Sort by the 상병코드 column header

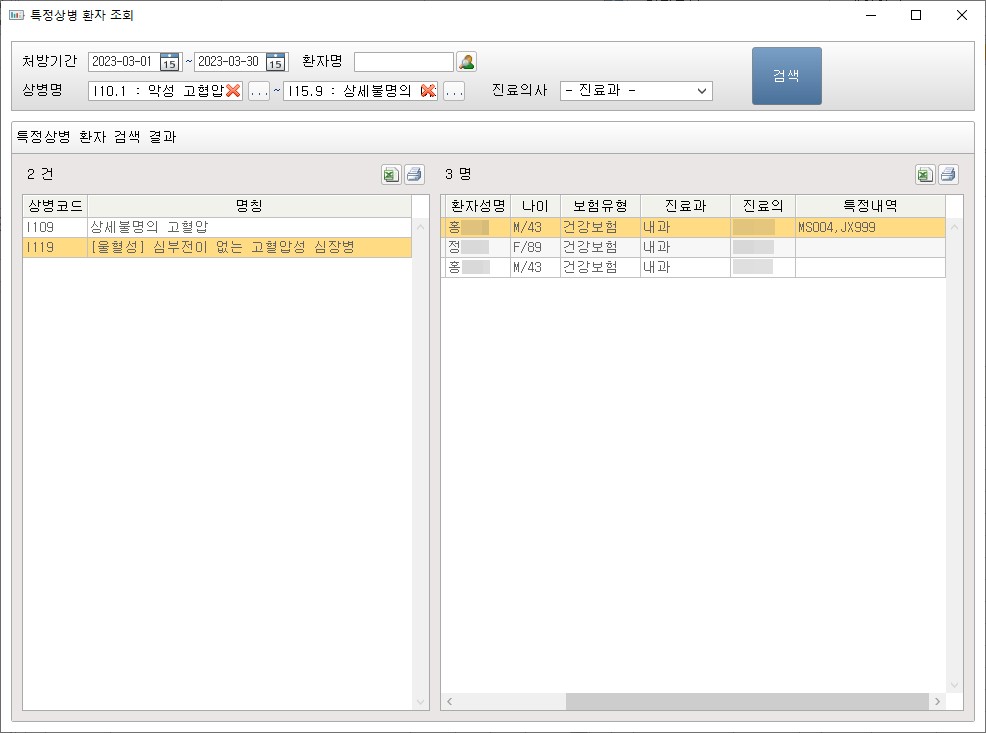coord(55,206)
